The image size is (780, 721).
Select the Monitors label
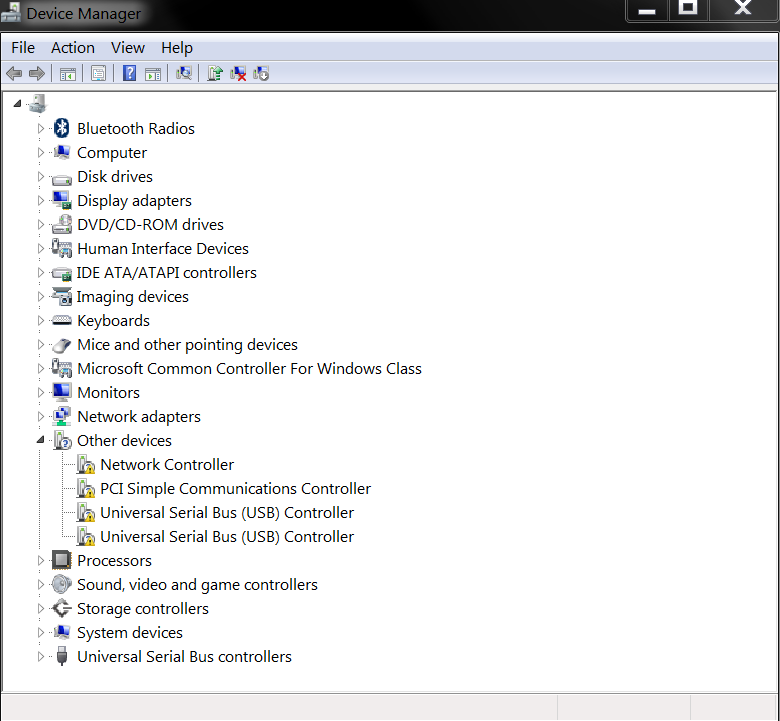point(108,393)
